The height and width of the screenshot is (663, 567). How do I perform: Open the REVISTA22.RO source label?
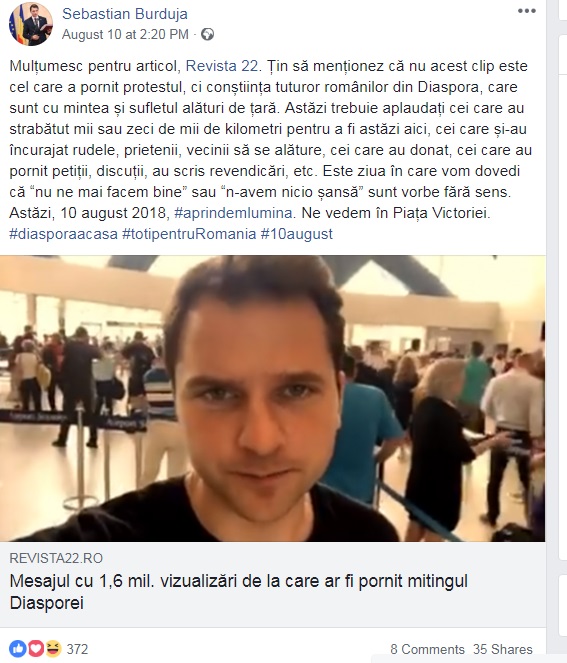point(56,558)
